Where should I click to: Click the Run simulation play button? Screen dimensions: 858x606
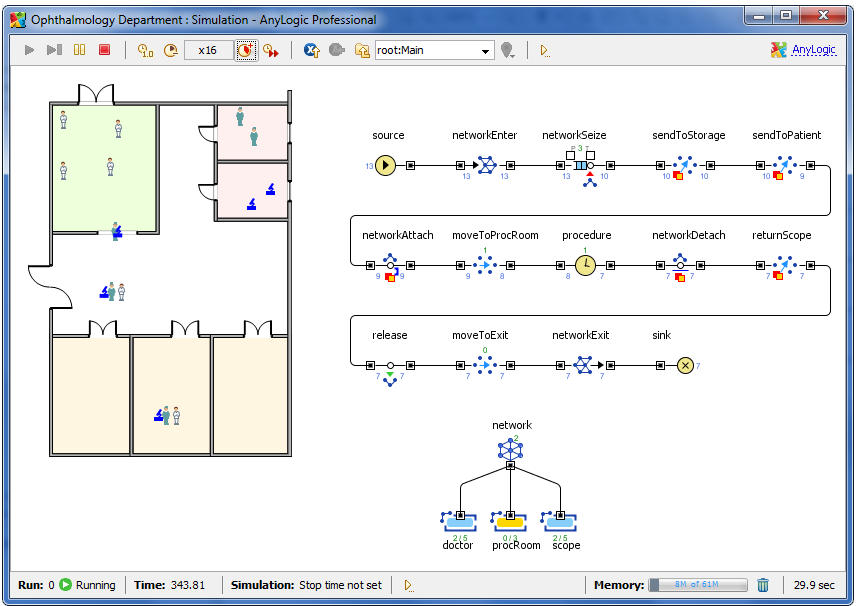(x=30, y=50)
